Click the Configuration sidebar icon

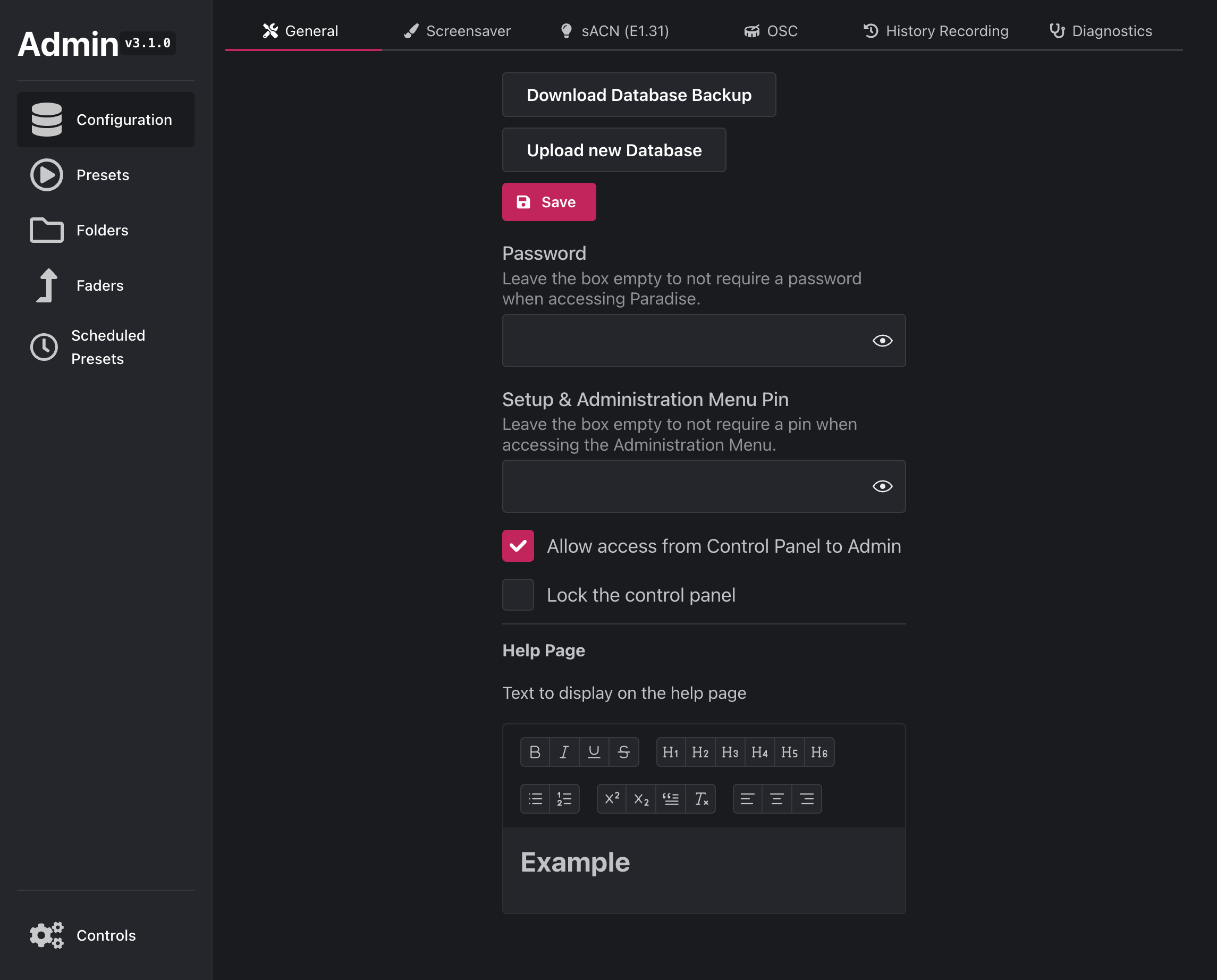[x=47, y=119]
